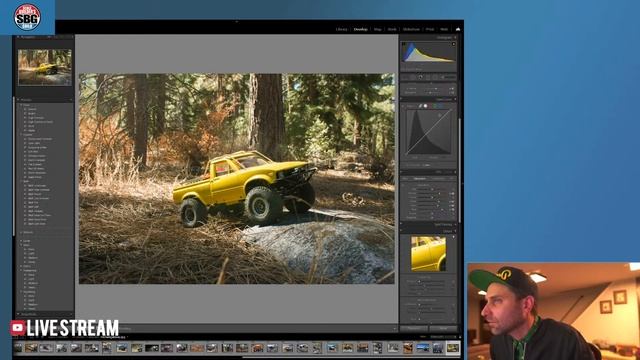The width and height of the screenshot is (640, 360).
Task: Apply the High Contrast & Detail preset
Action: click(x=40, y=122)
